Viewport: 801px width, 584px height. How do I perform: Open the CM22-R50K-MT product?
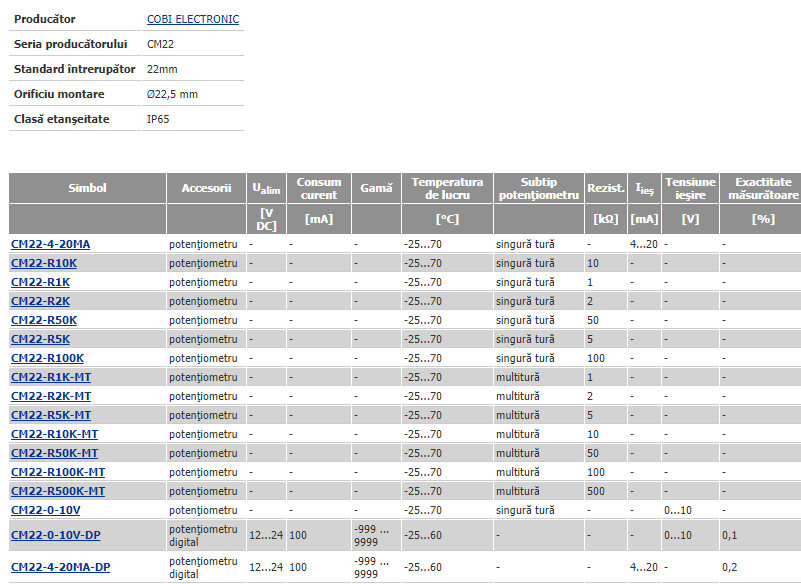click(54, 453)
